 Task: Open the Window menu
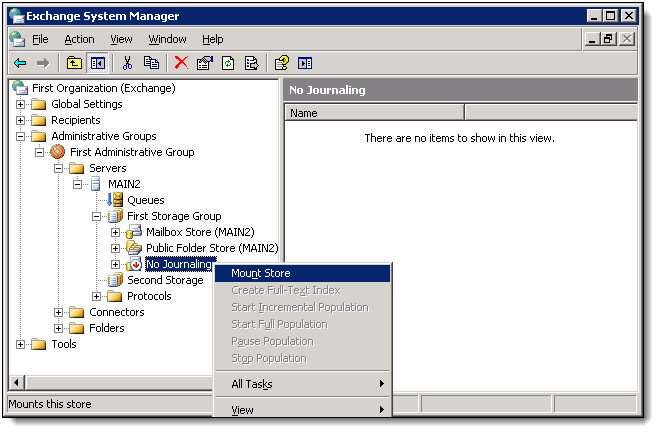167,39
